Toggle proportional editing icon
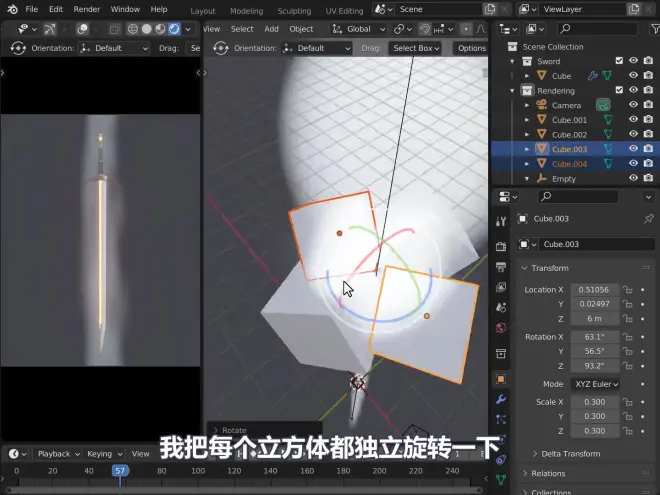Image resolution: width=660 pixels, height=495 pixels. pos(466,29)
